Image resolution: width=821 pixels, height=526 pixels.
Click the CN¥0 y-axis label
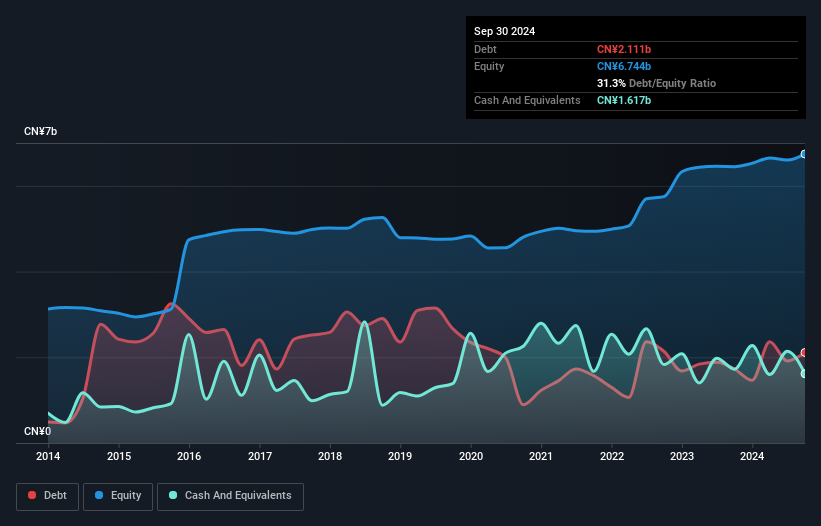coord(38,431)
